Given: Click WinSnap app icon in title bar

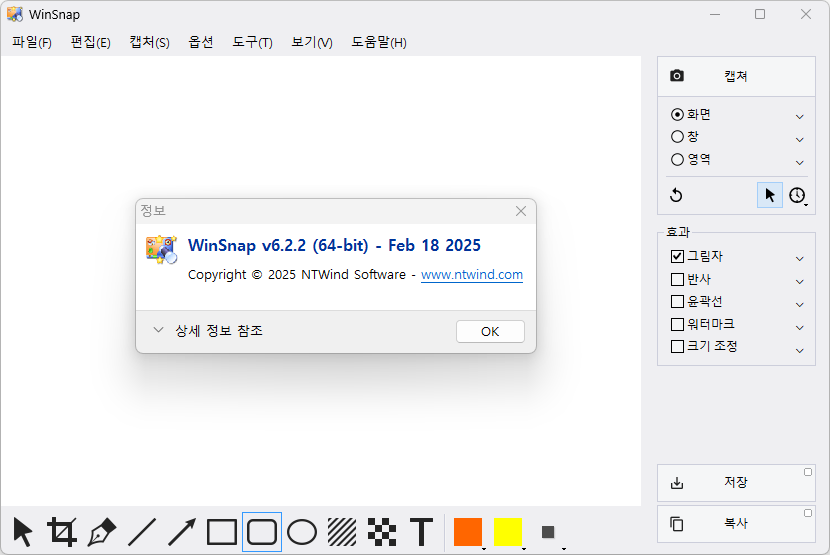Looking at the screenshot, I should pyautogui.click(x=15, y=14).
